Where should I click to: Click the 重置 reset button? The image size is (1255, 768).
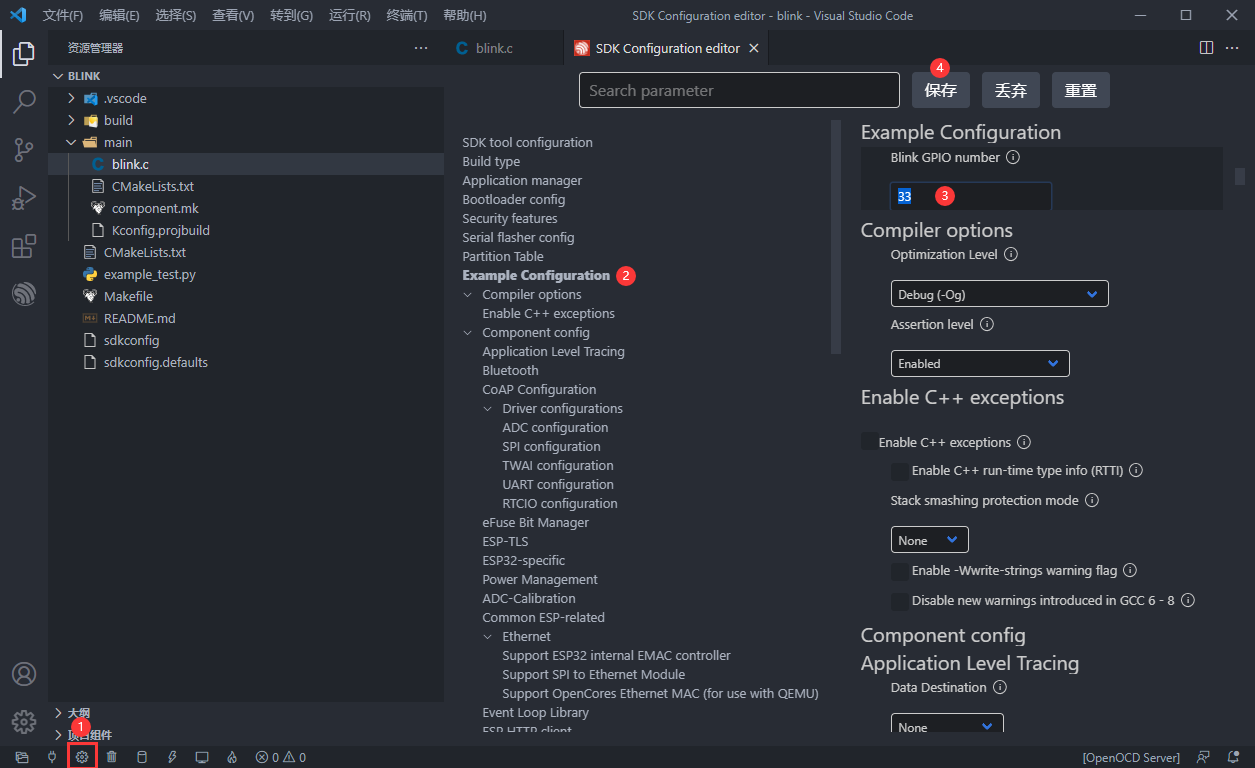point(1081,90)
